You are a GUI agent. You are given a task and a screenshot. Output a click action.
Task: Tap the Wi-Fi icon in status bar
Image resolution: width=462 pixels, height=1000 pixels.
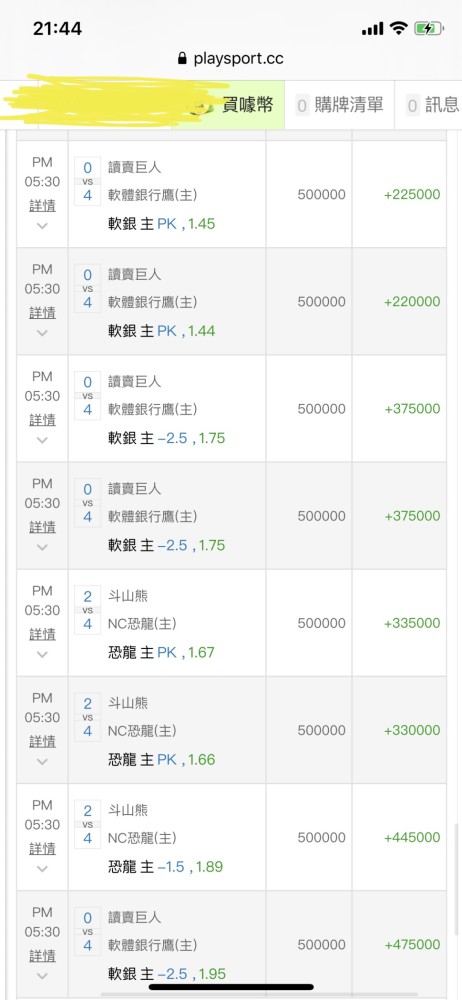(399, 28)
